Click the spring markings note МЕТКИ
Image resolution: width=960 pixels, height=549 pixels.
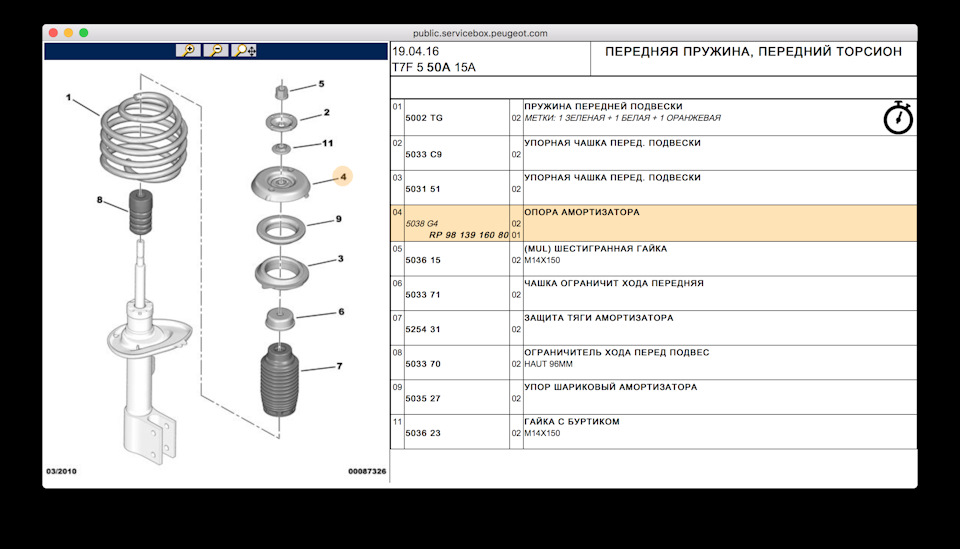pos(622,118)
